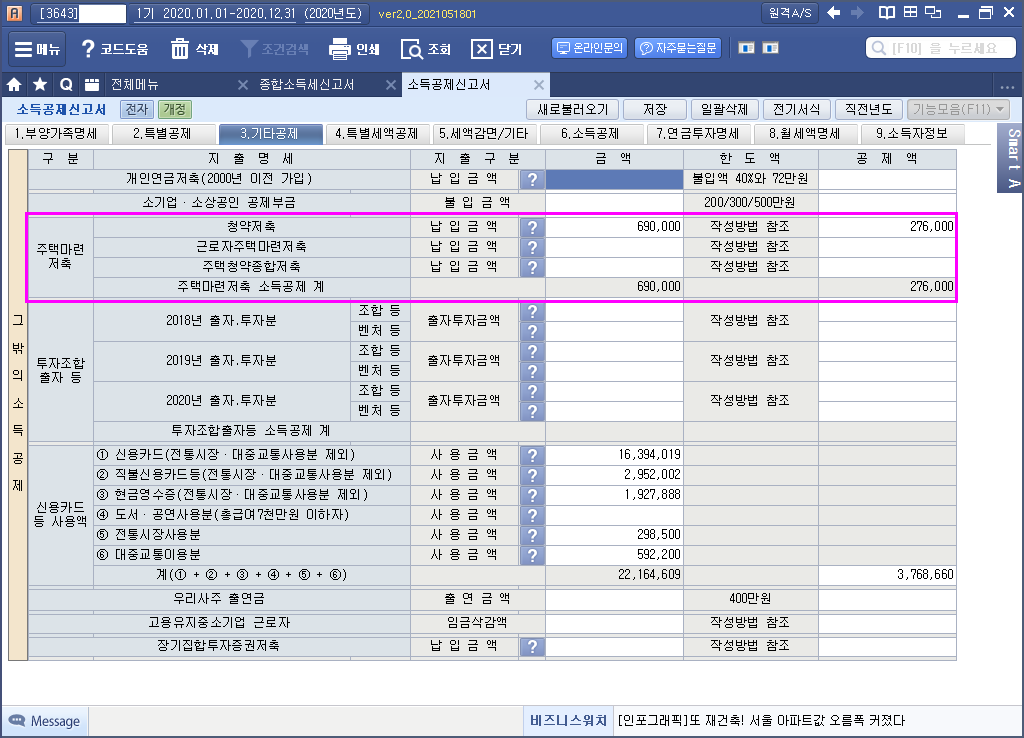Click the 일괄삭제 button
The image size is (1024, 738).
[724, 109]
